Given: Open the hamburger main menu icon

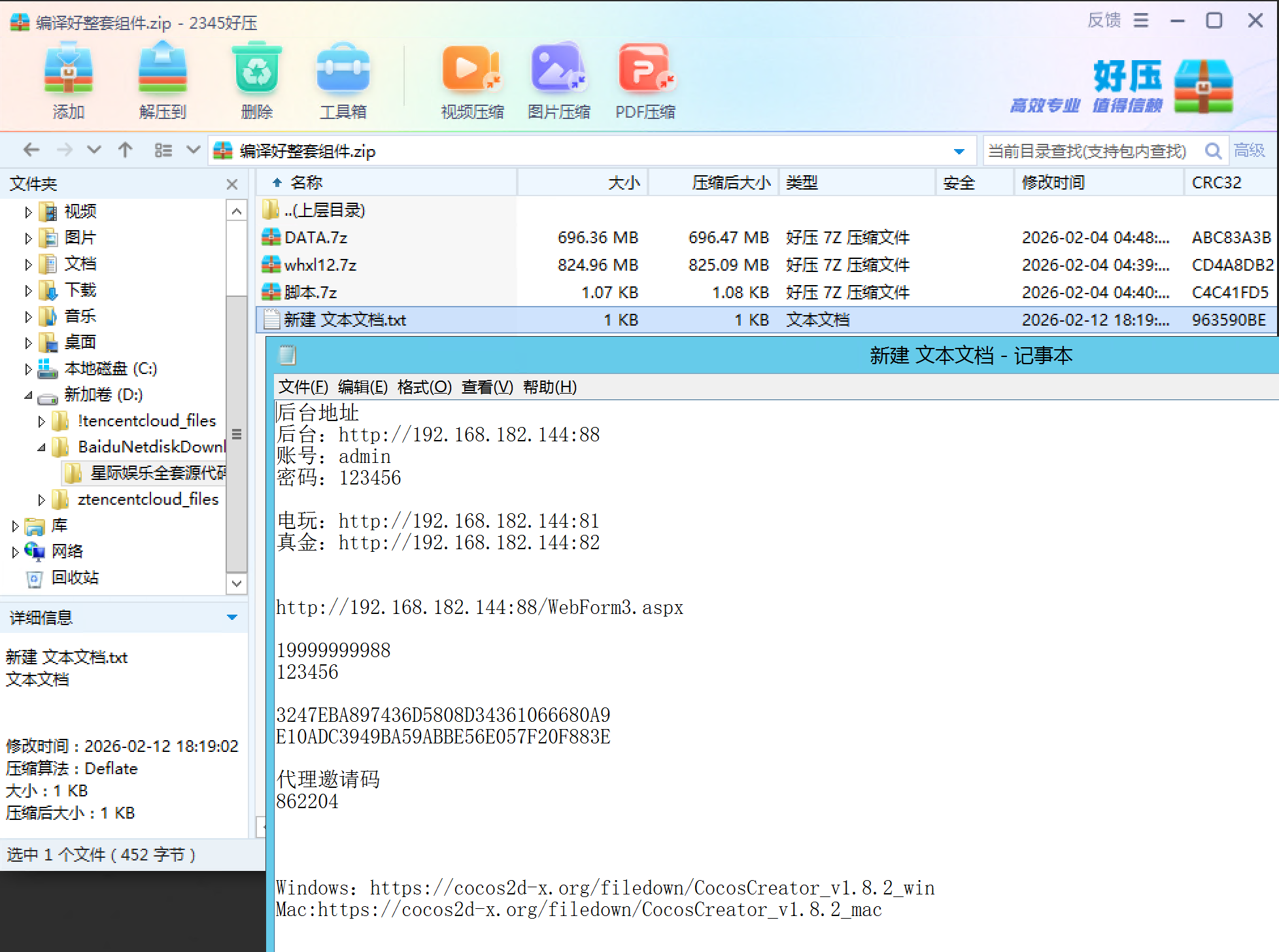Looking at the screenshot, I should coord(1141,20).
